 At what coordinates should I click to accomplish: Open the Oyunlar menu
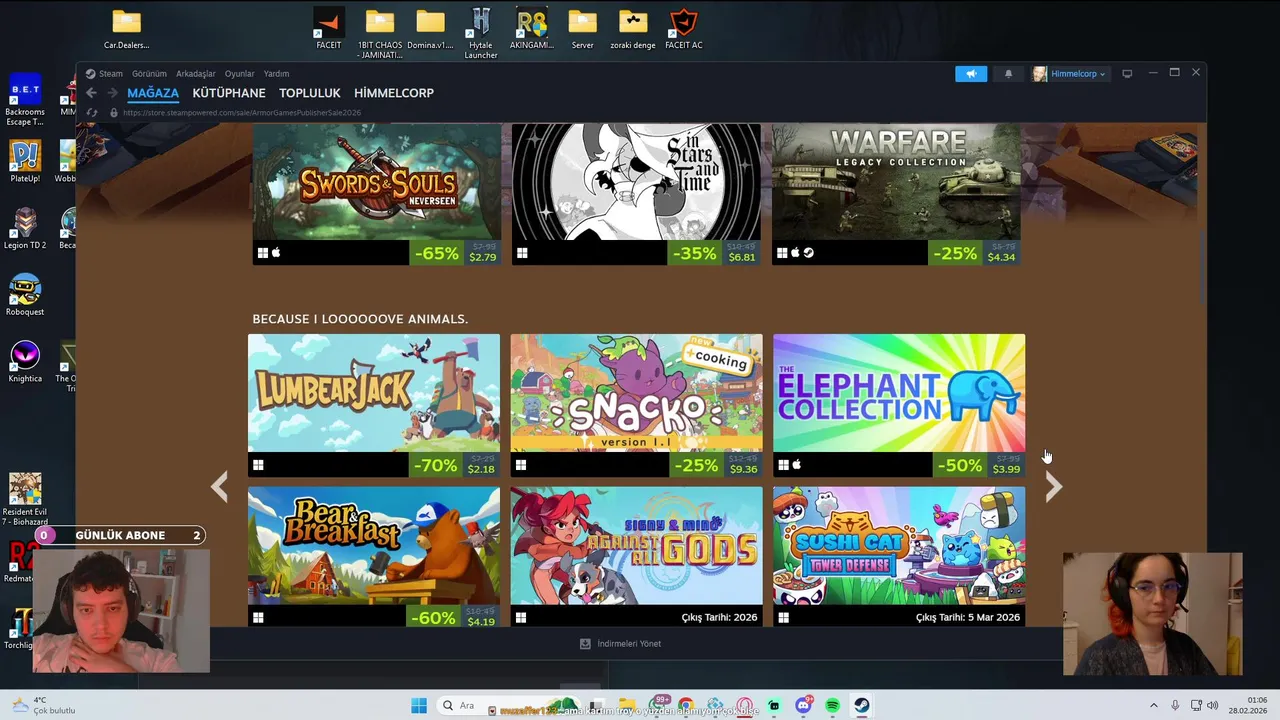[240, 74]
